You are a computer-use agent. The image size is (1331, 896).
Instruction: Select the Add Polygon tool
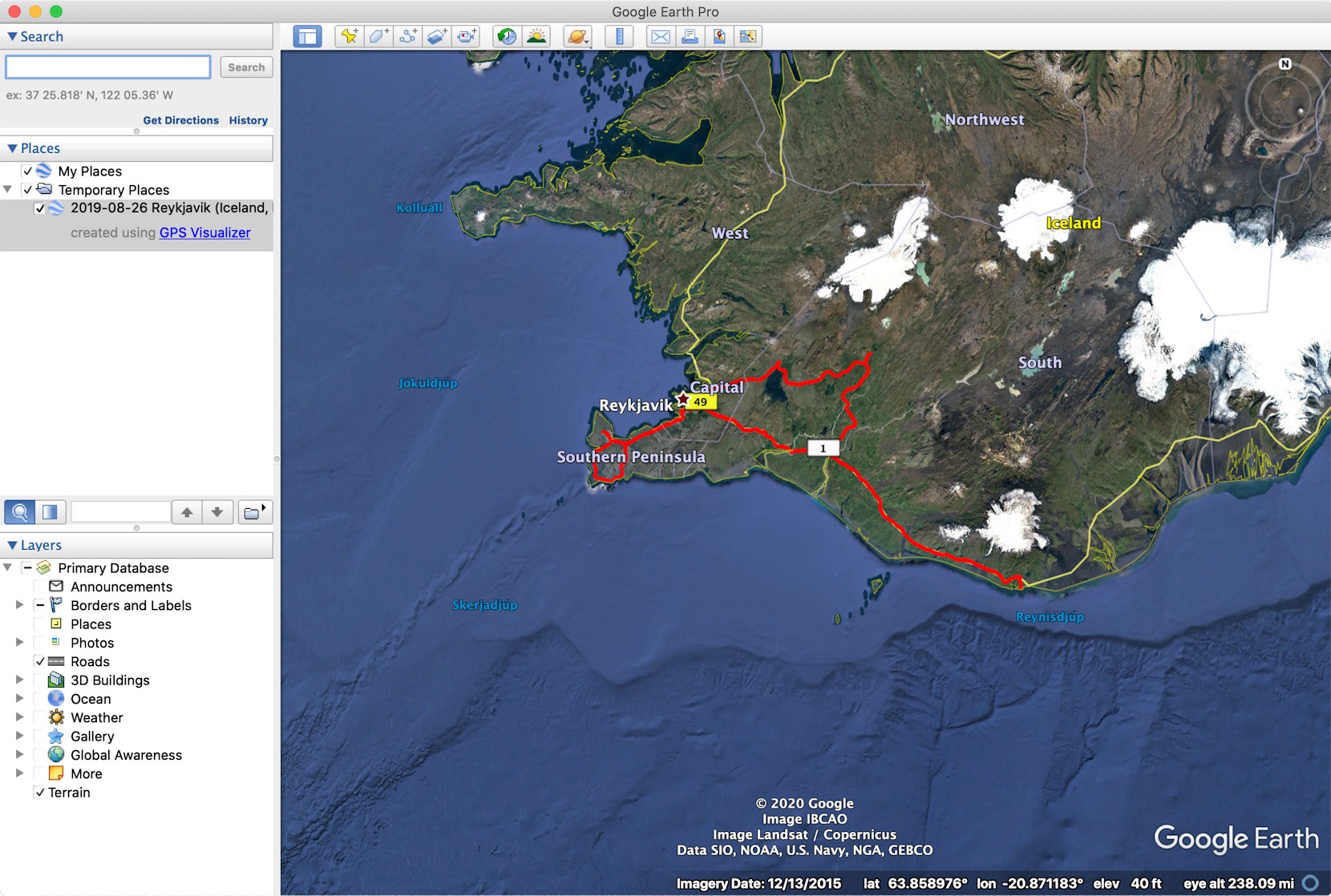pos(378,37)
